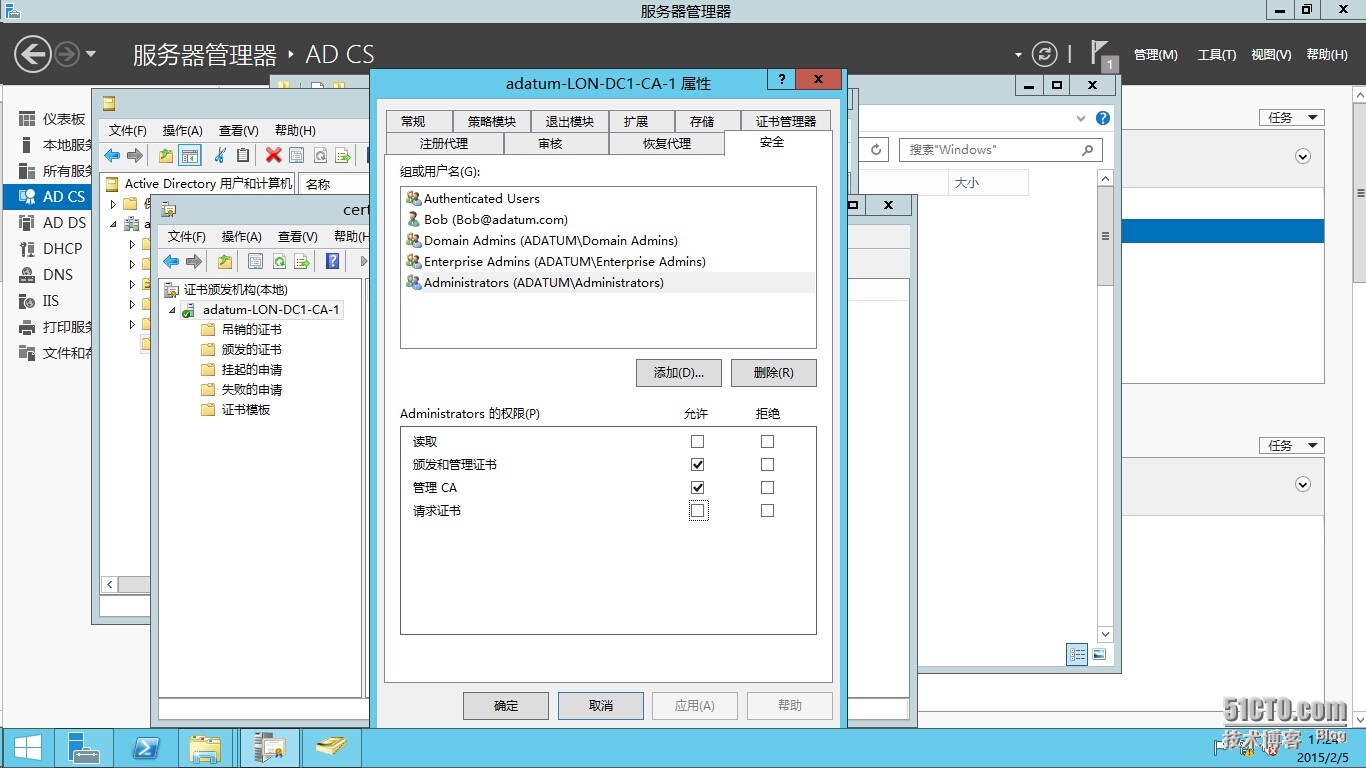
Task: Uncheck Allow for Issue and Manage Certificates
Action: 697,464
